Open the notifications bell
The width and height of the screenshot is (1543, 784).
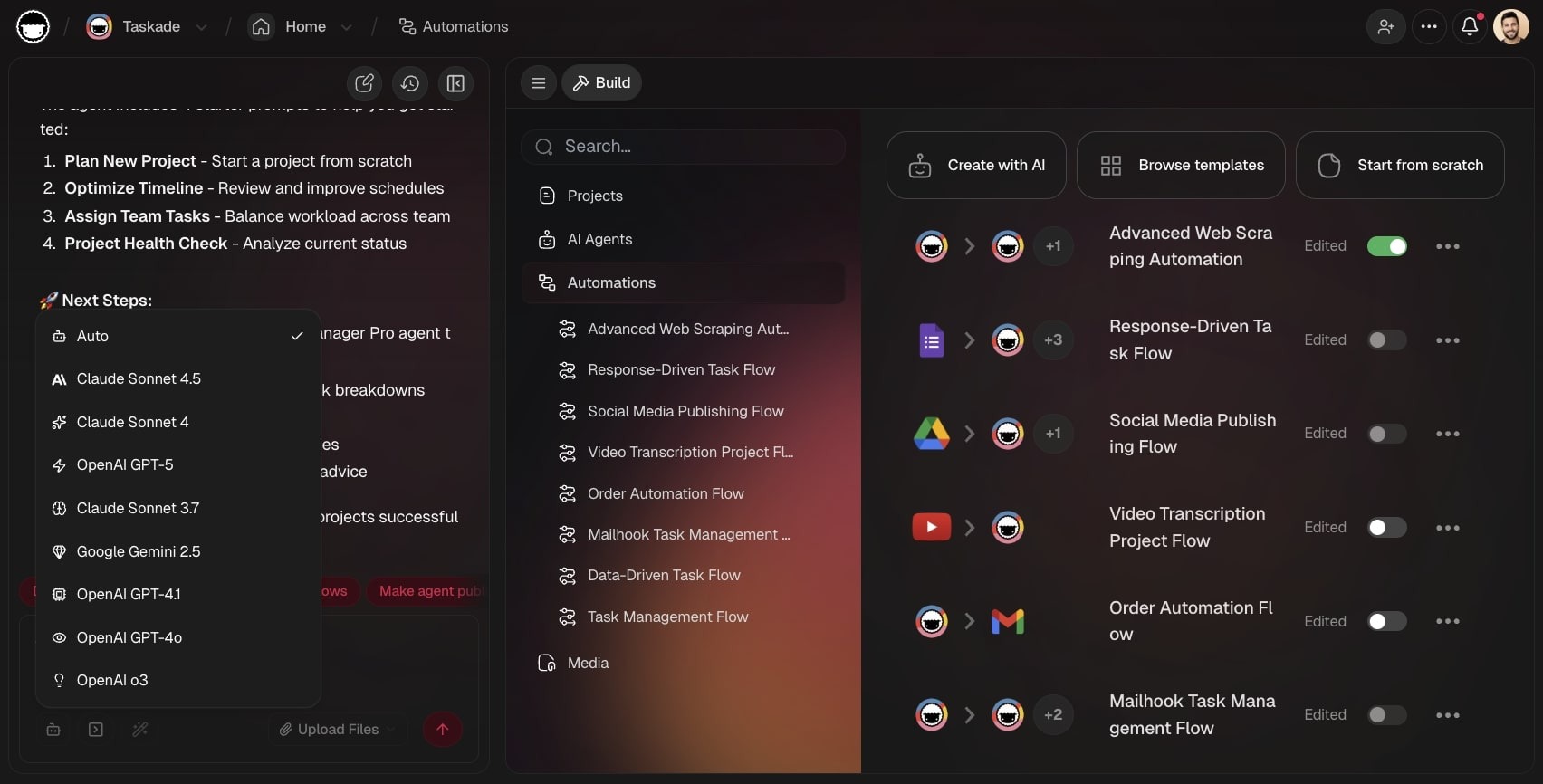click(1470, 26)
